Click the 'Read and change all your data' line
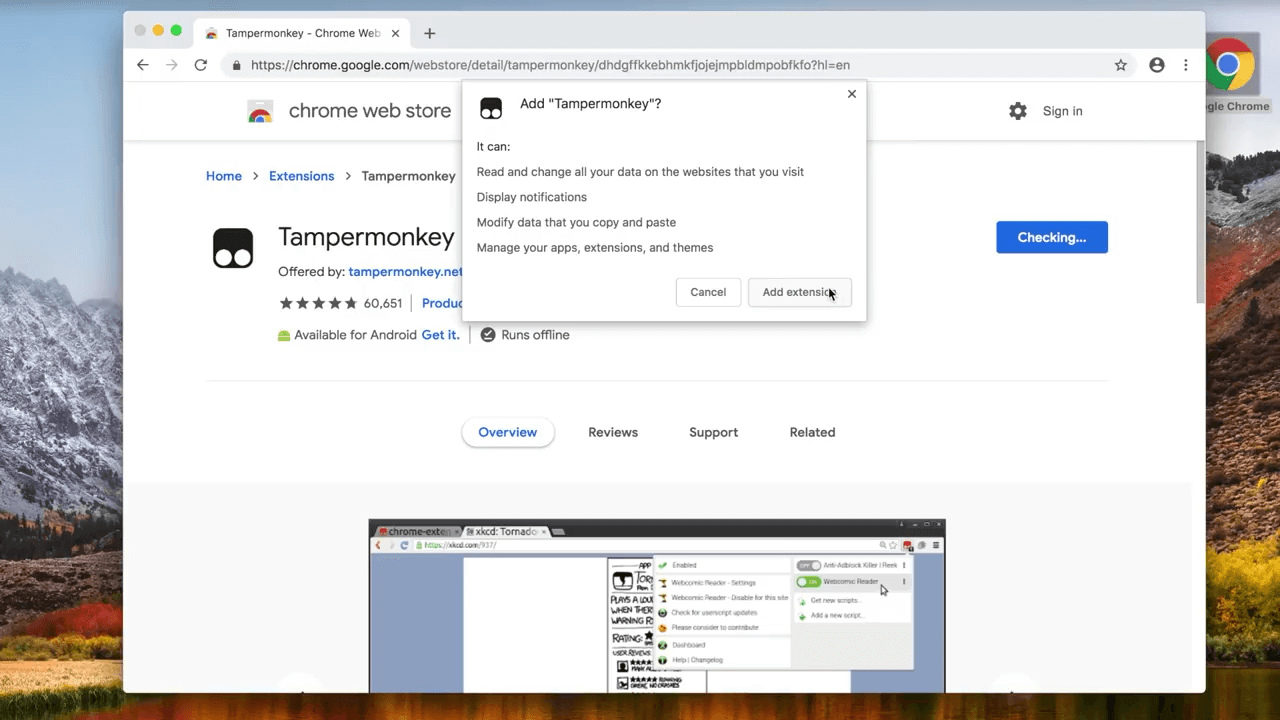1280x720 pixels. tap(640, 172)
